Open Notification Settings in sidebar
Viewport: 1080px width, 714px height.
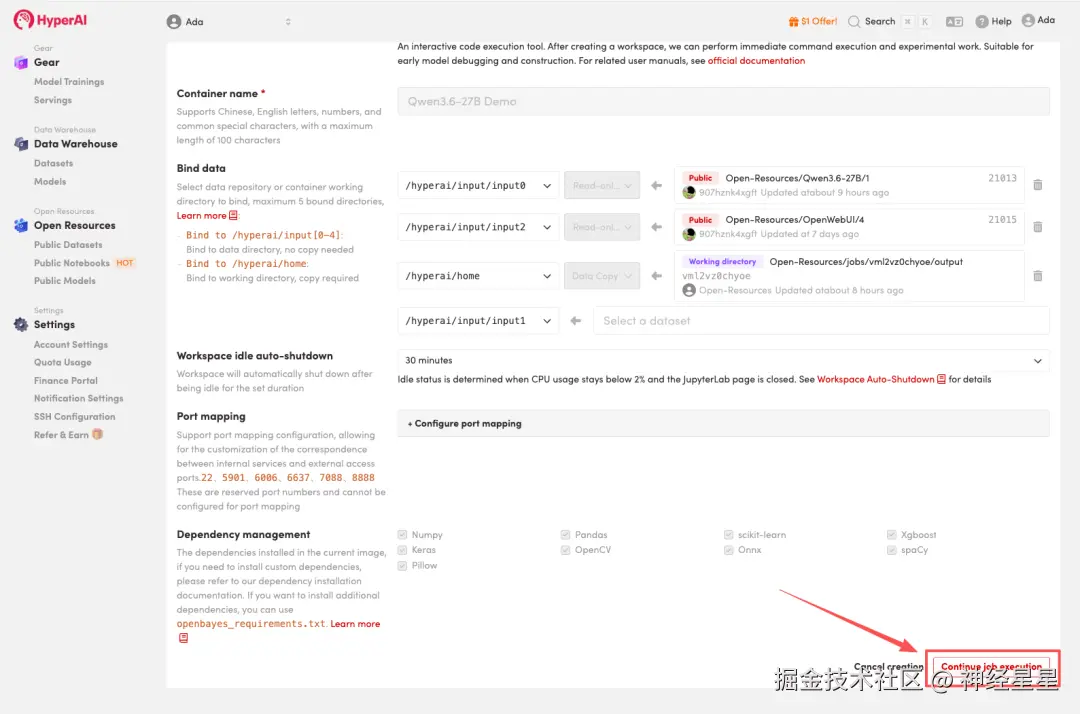pyautogui.click(x=79, y=398)
